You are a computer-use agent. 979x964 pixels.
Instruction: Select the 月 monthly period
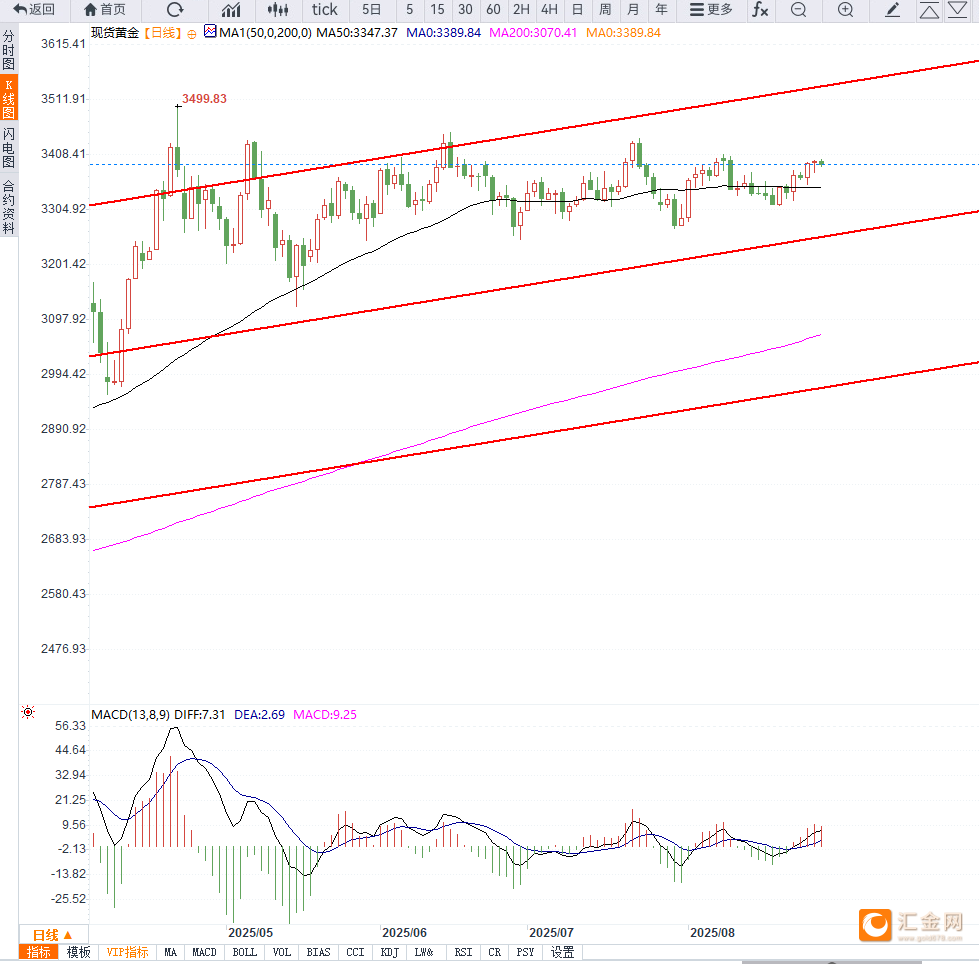(633, 9)
